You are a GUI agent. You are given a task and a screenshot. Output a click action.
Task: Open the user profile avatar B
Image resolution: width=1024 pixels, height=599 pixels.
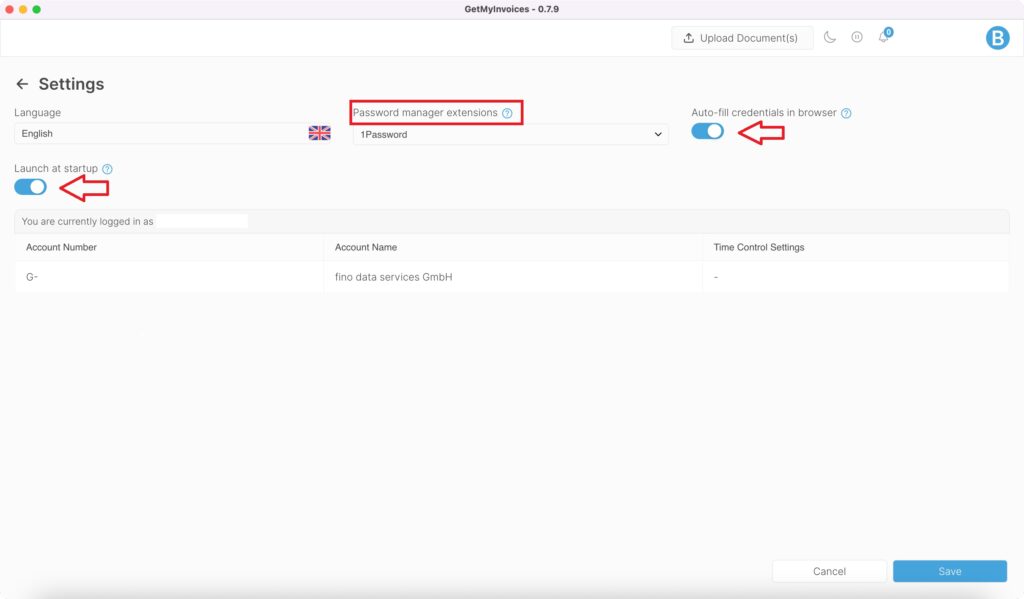point(997,38)
